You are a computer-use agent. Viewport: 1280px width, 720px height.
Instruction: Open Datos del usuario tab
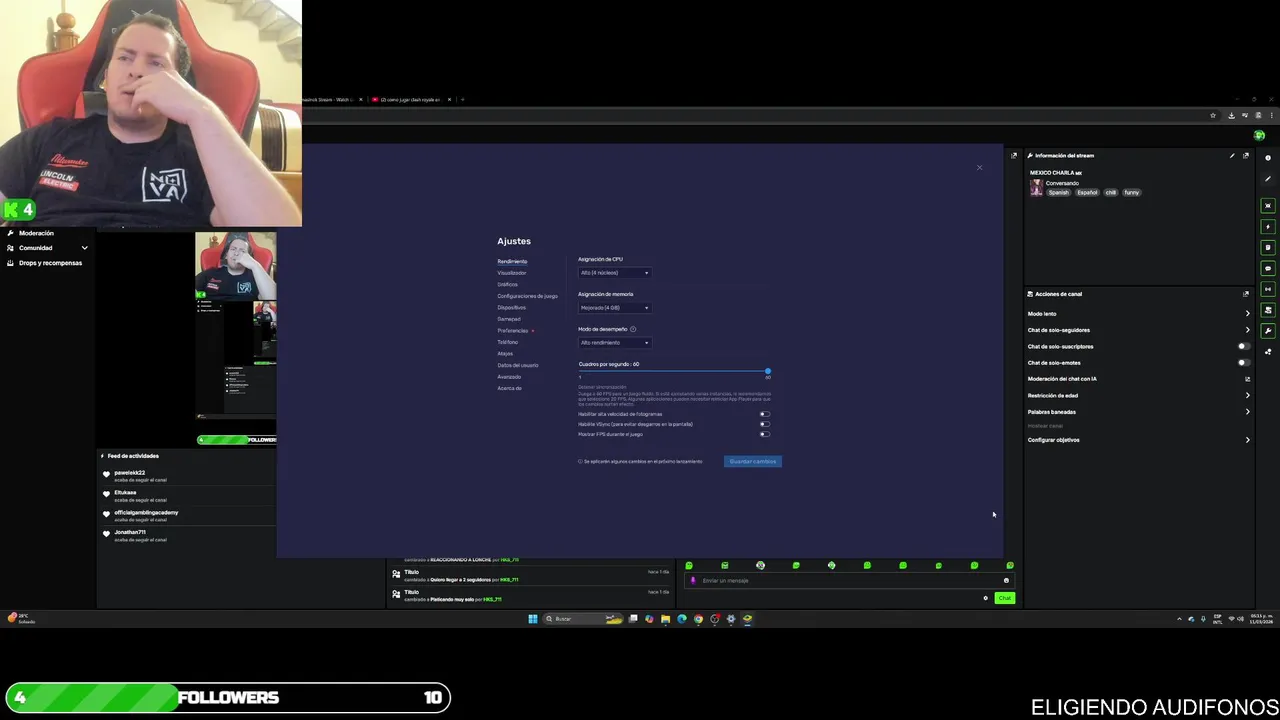(x=518, y=365)
